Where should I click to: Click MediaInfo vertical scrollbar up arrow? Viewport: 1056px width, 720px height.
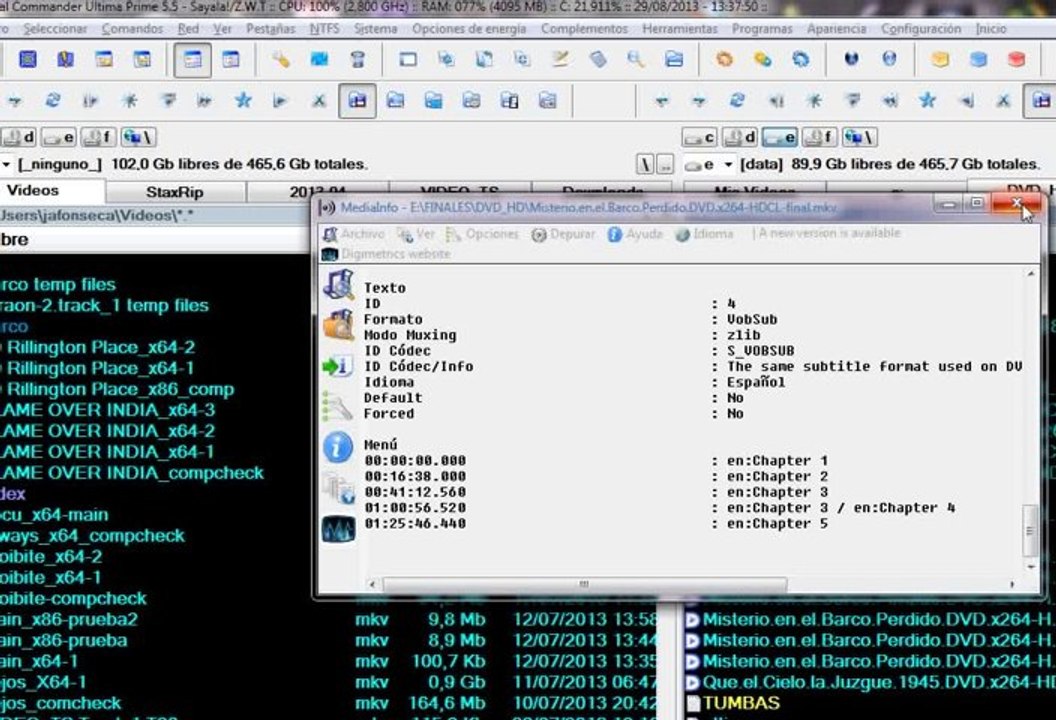pyautogui.click(x=1030, y=274)
